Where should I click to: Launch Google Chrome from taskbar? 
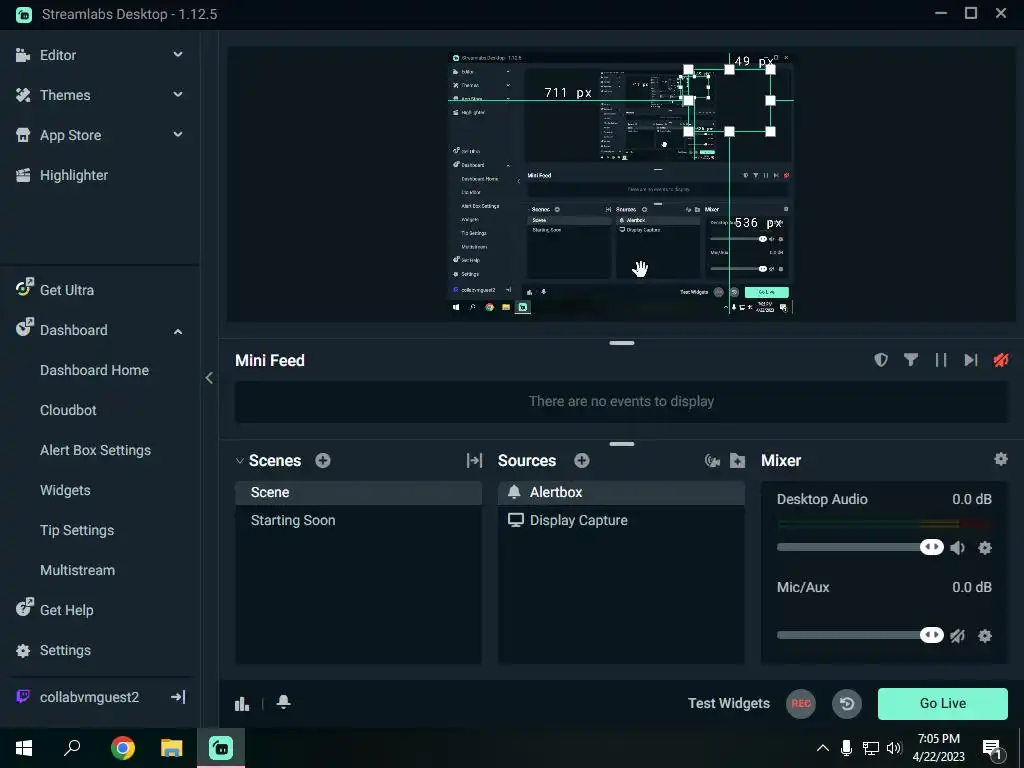[x=123, y=748]
